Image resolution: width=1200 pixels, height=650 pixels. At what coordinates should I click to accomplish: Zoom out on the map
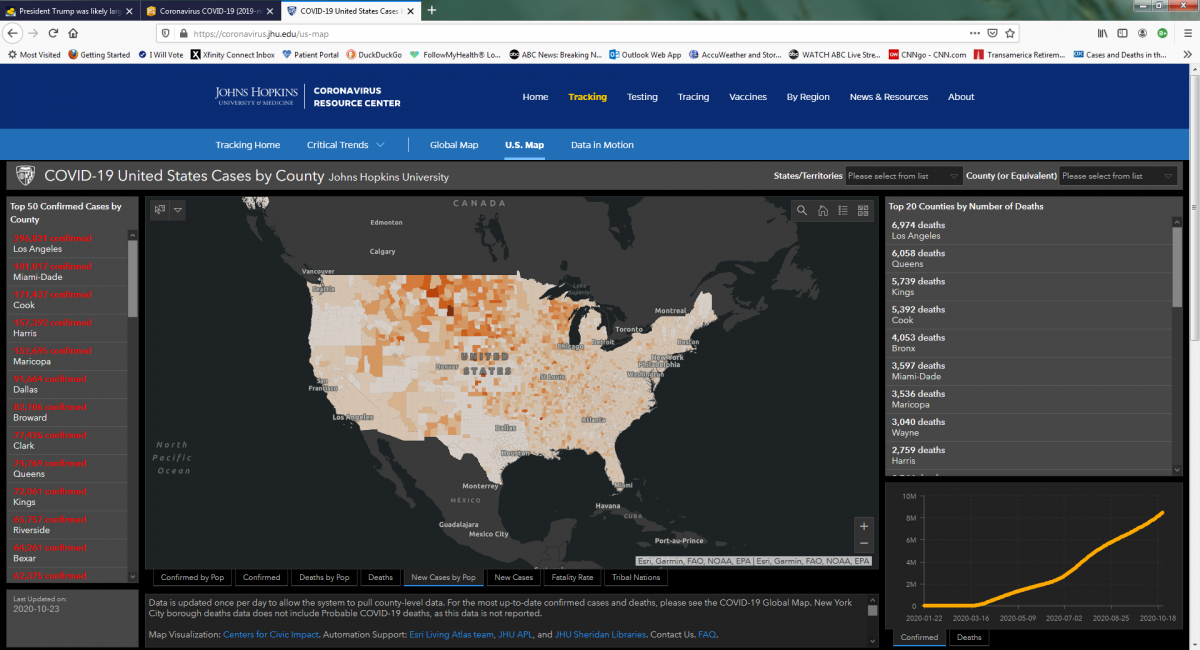(x=864, y=543)
